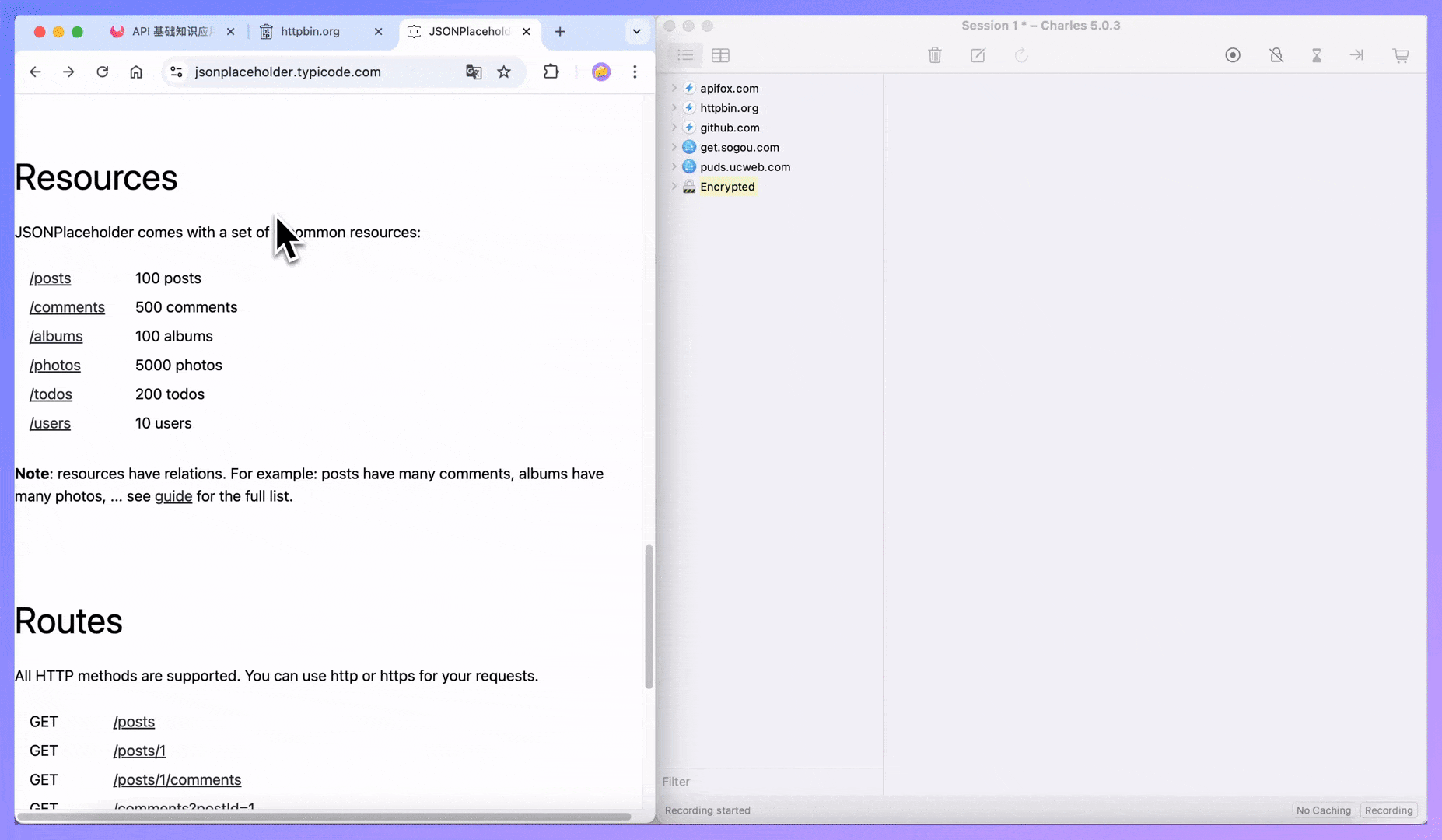Clear session with the trash icon
The image size is (1442, 840).
click(x=935, y=55)
